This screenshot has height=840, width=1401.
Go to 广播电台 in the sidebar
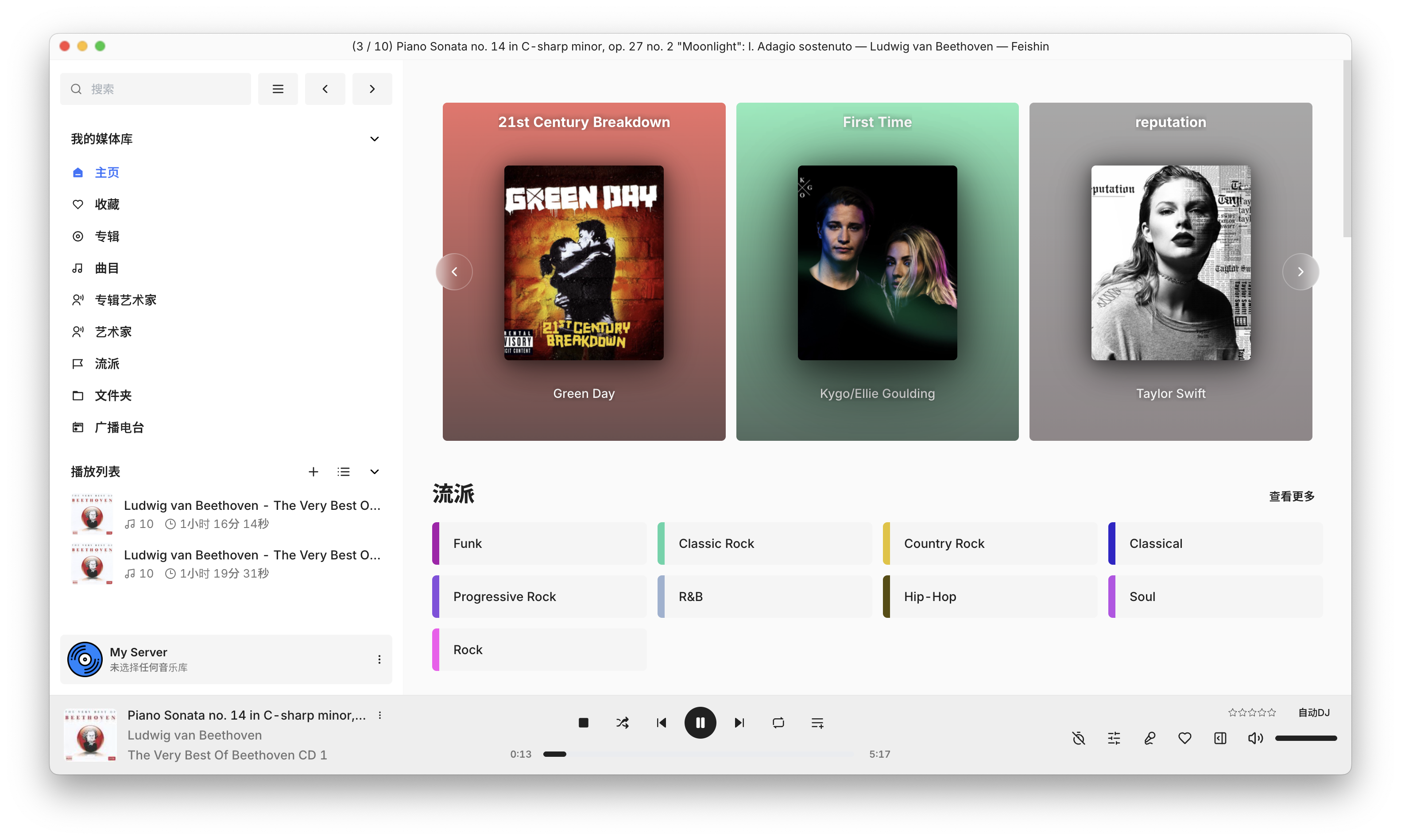coord(119,428)
